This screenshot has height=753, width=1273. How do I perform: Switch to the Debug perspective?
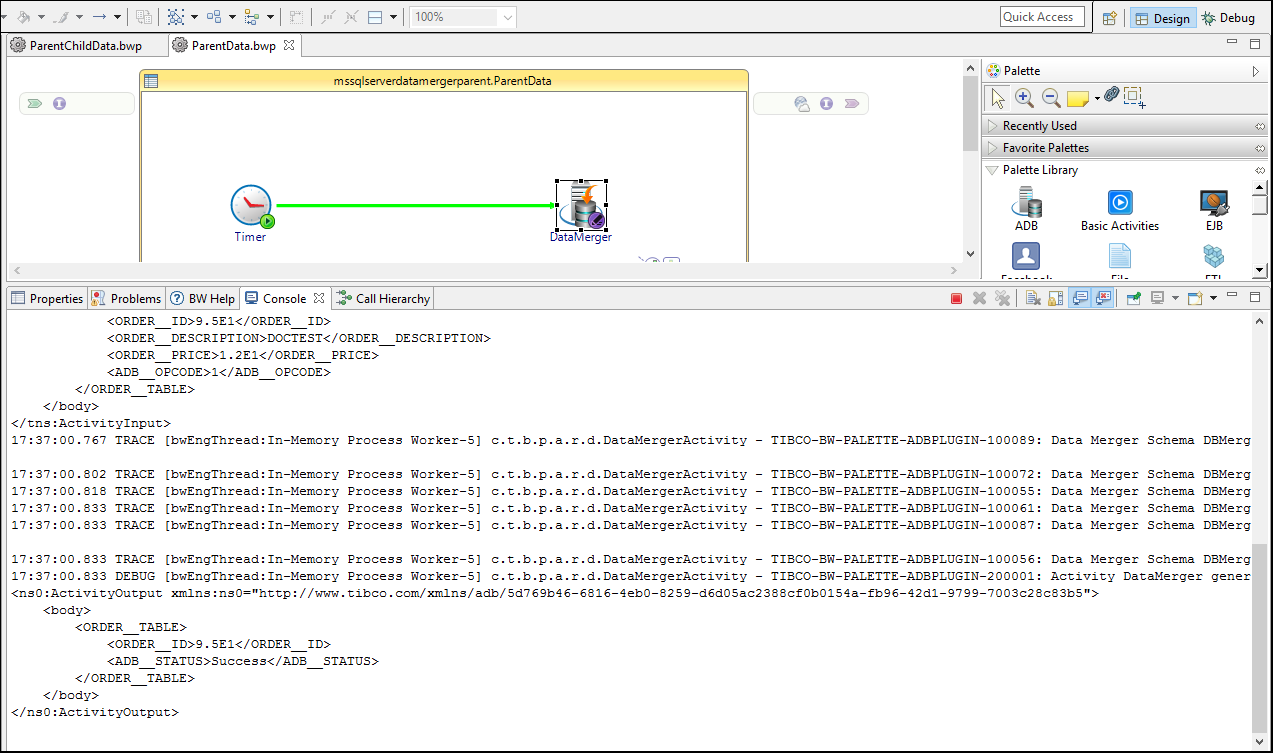[x=1229, y=18]
